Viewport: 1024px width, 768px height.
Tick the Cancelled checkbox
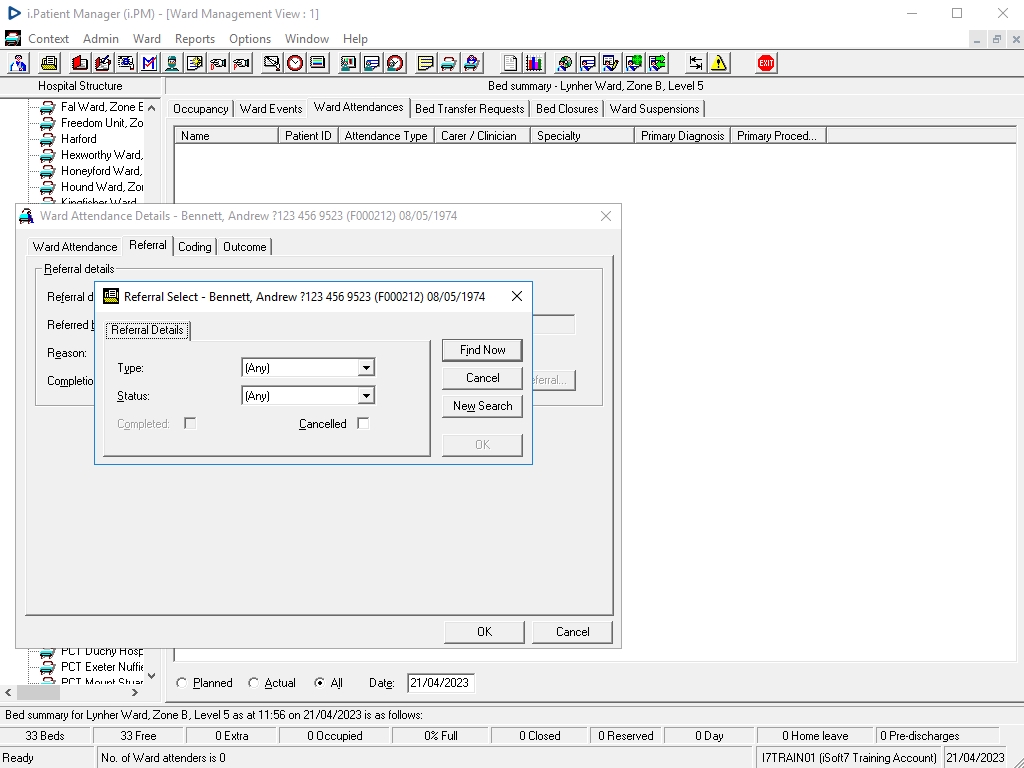pos(363,424)
